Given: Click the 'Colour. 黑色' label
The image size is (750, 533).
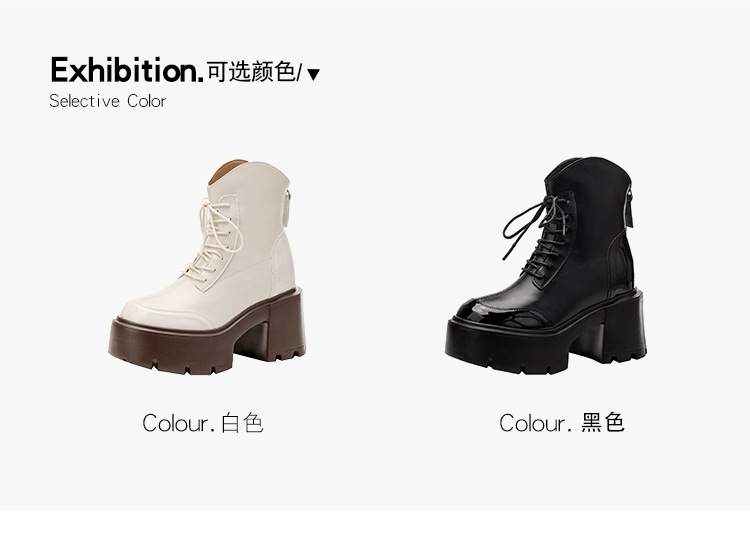Looking at the screenshot, I should (x=562, y=423).
